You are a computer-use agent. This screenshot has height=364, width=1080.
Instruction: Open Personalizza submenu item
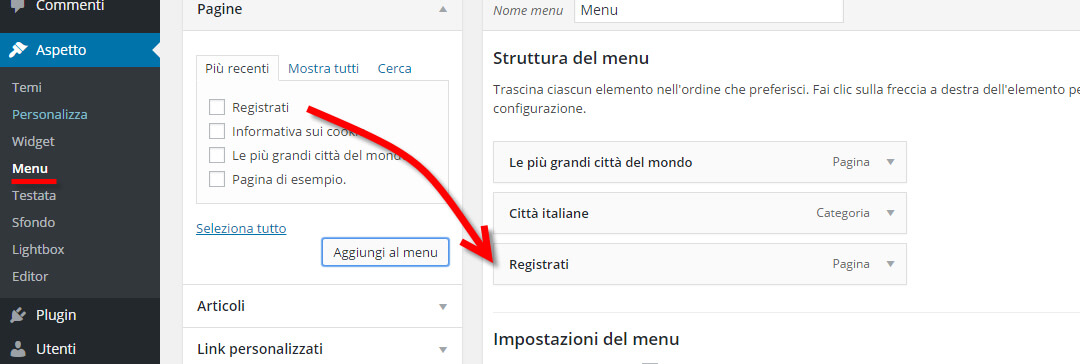(50, 114)
